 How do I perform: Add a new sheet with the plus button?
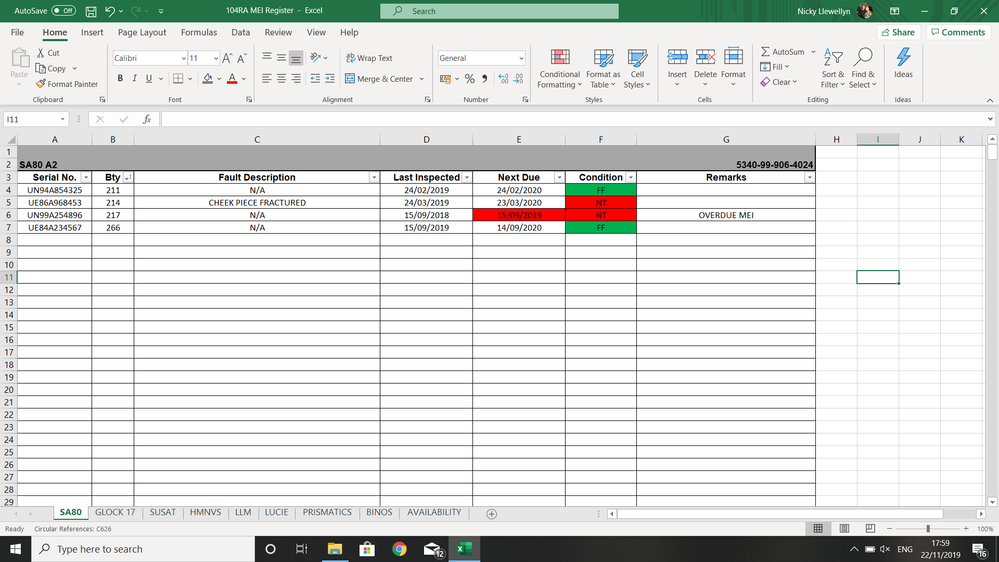(491, 514)
